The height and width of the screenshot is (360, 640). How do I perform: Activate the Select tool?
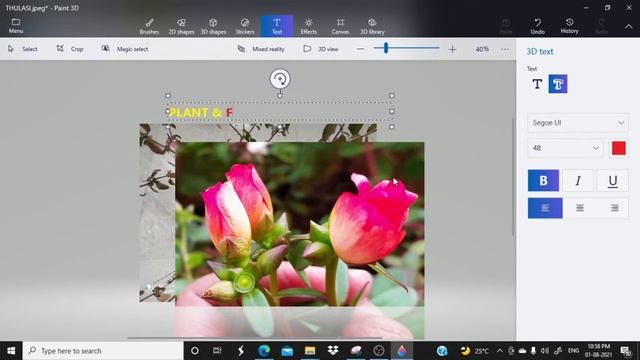(23, 49)
